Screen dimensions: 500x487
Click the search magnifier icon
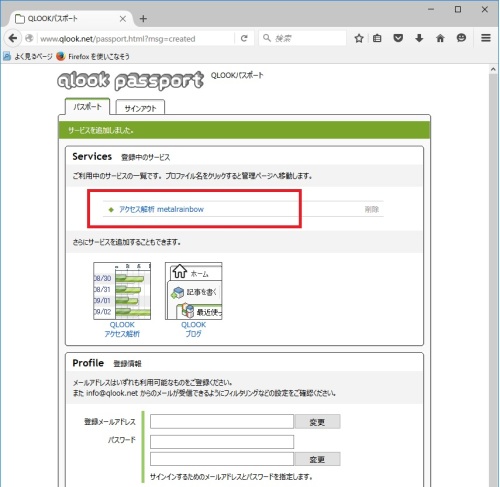[267, 38]
